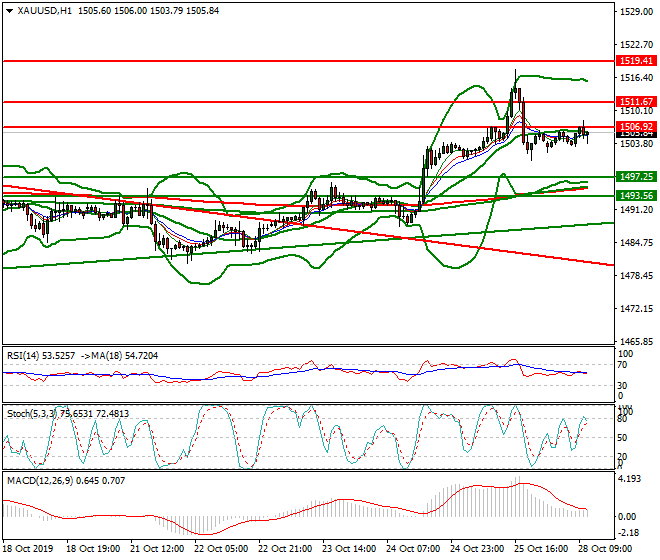
Task: Click the current price black label
Action: [636, 134]
